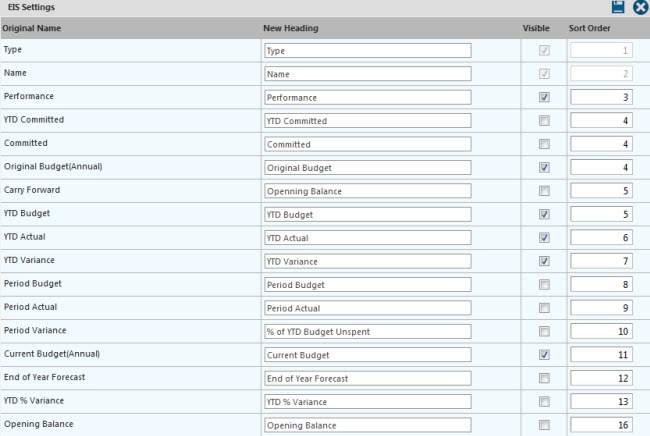Close the EIS Settings dialog
Viewport: 650px width, 436px height.
click(x=640, y=7)
